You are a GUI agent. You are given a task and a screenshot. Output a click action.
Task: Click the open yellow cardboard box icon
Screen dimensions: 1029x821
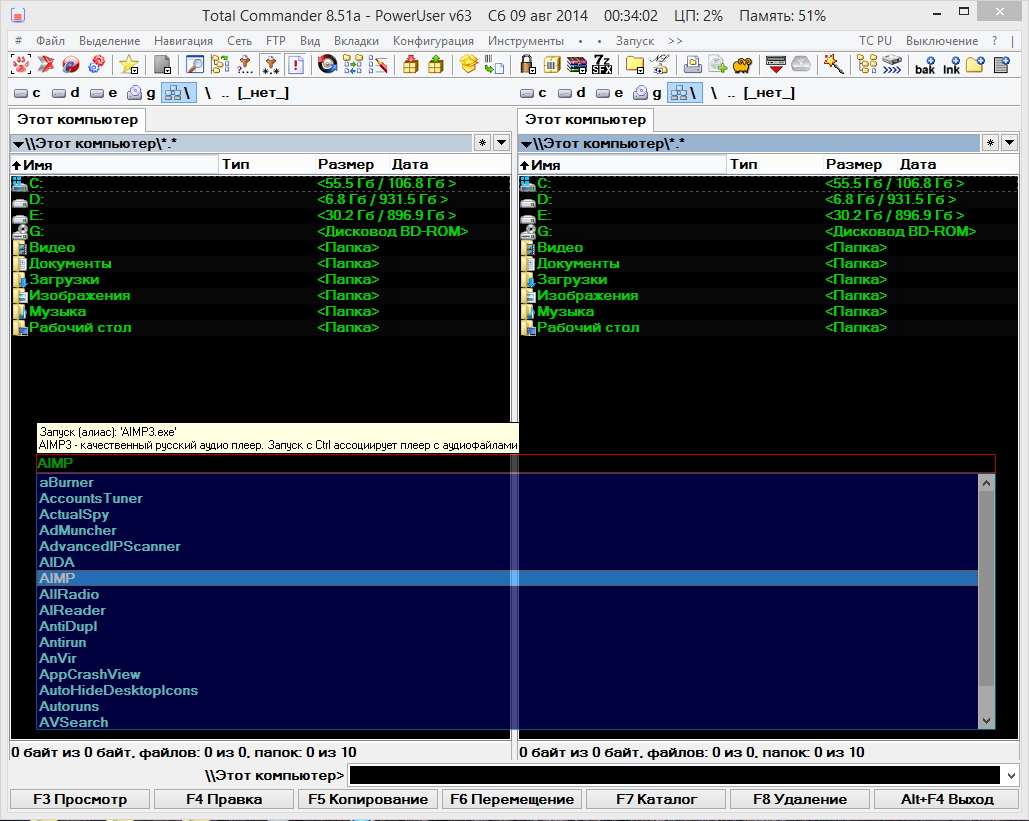[x=469, y=64]
